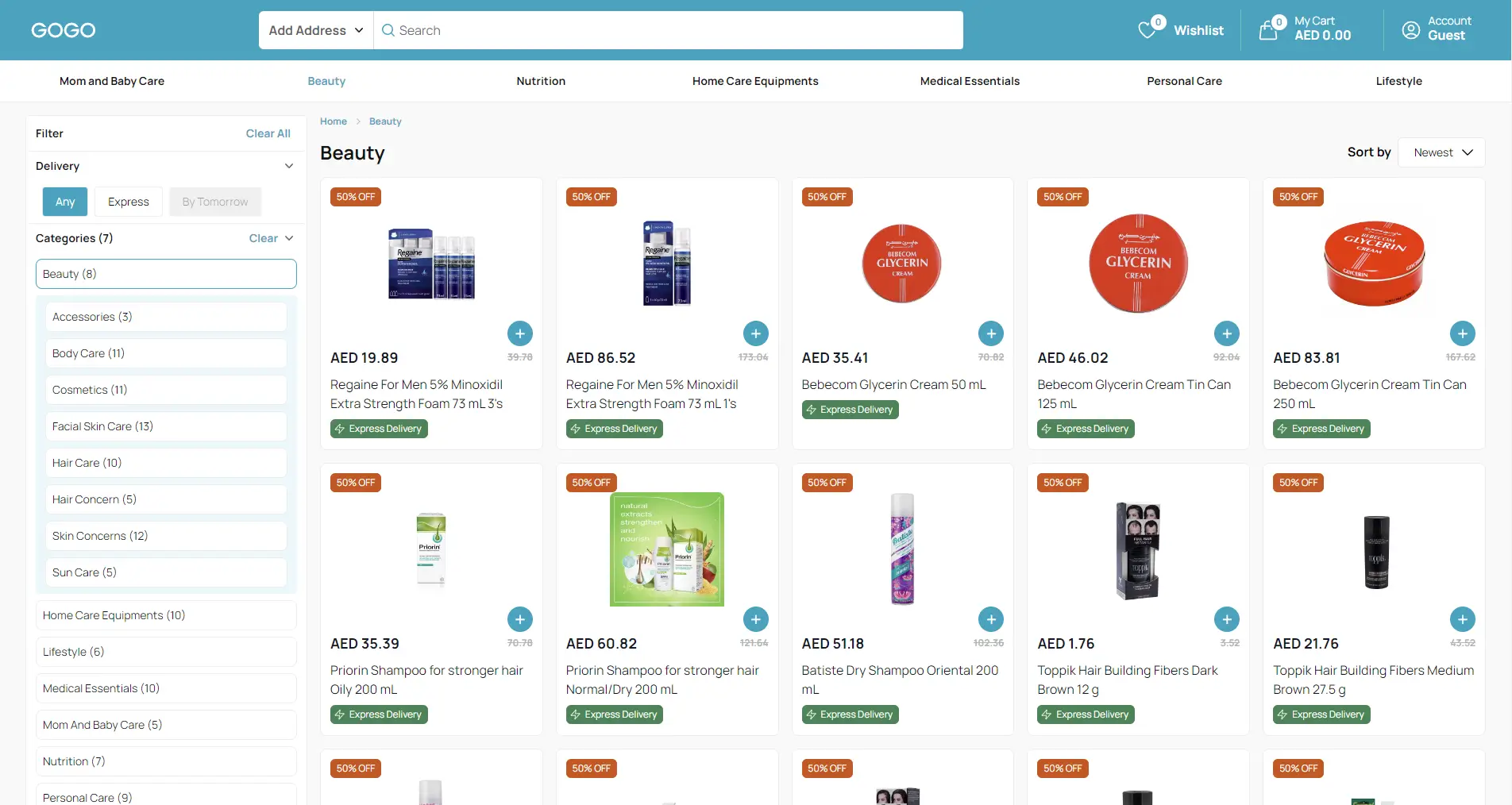Image resolution: width=1512 pixels, height=805 pixels.
Task: Click the Account Guest profile icon
Action: pos(1411,30)
